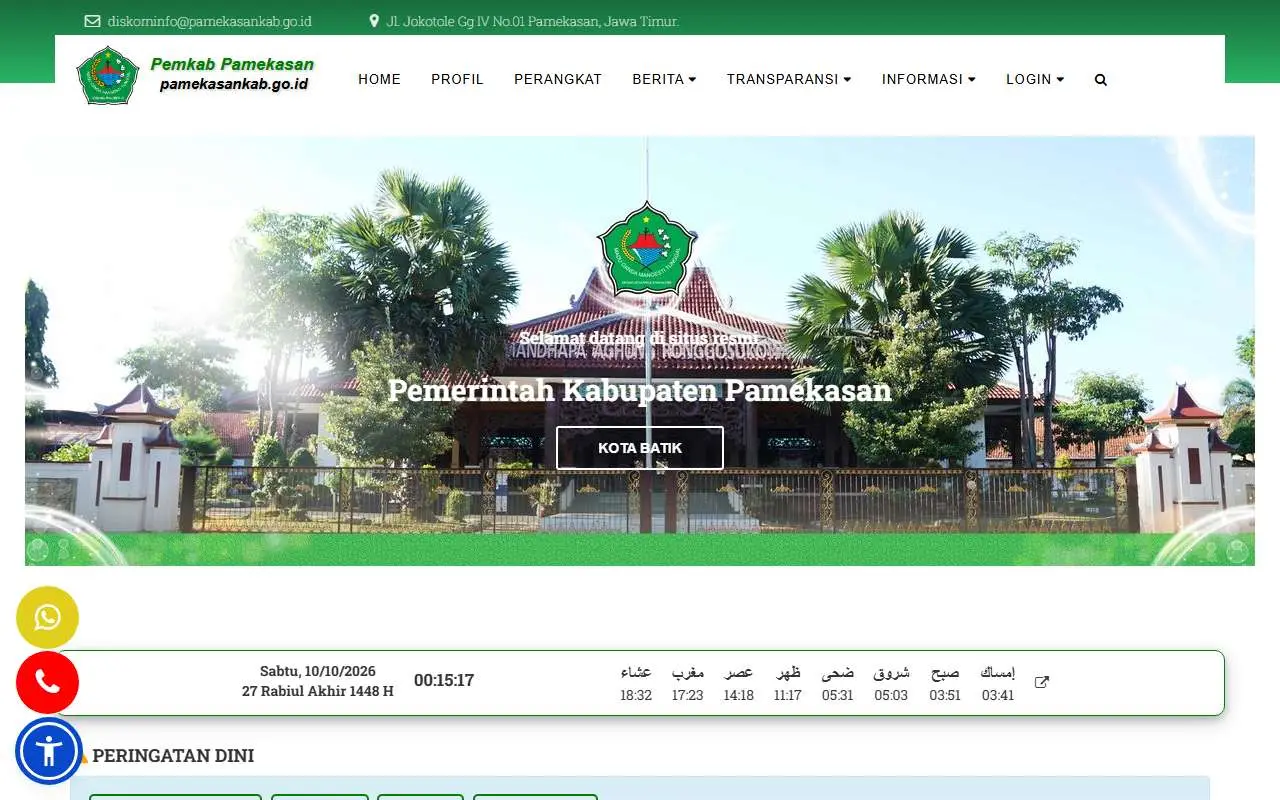Go to the HOME menu item
Image resolution: width=1280 pixels, height=800 pixels.
click(x=380, y=79)
